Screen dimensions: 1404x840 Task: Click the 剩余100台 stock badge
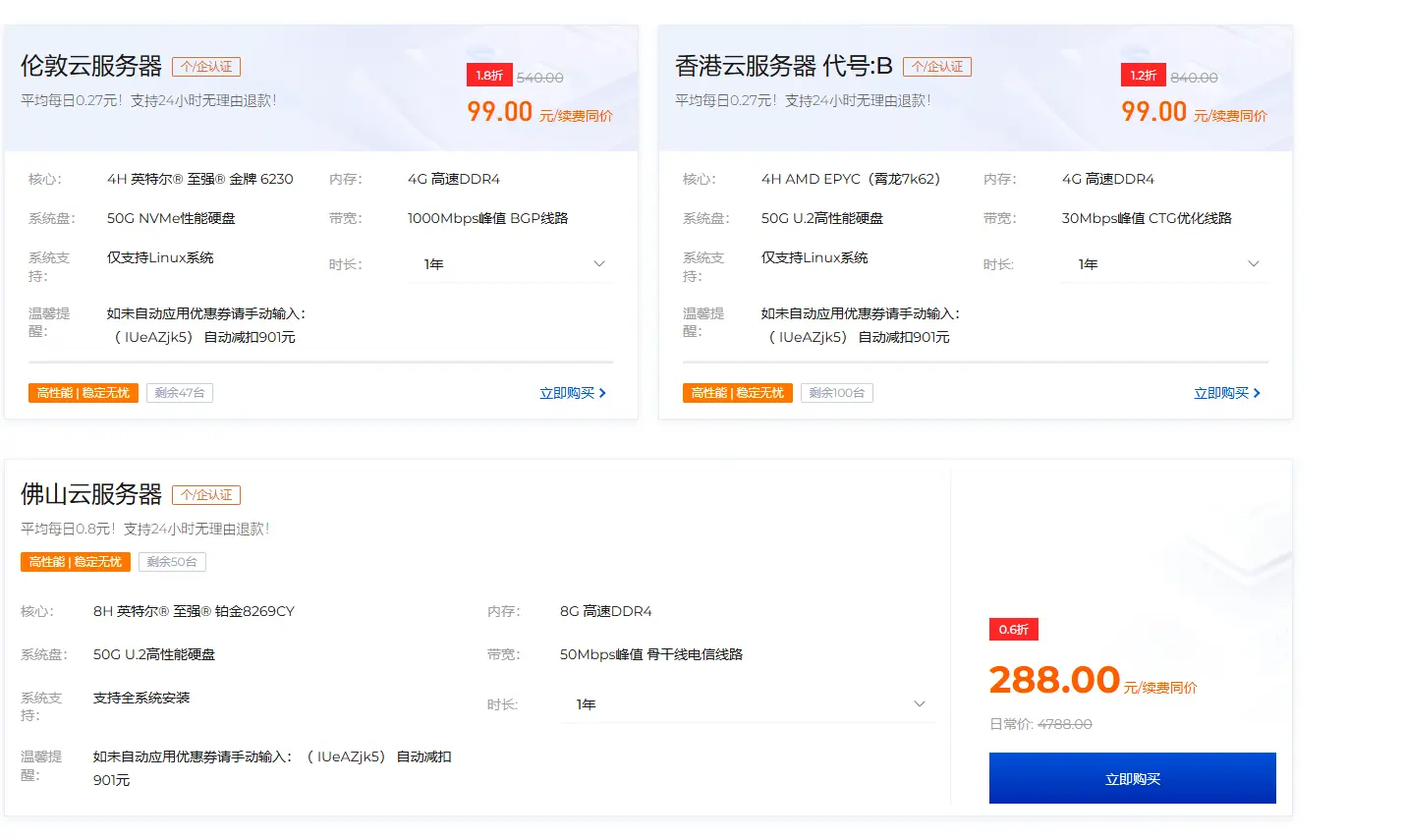click(837, 393)
